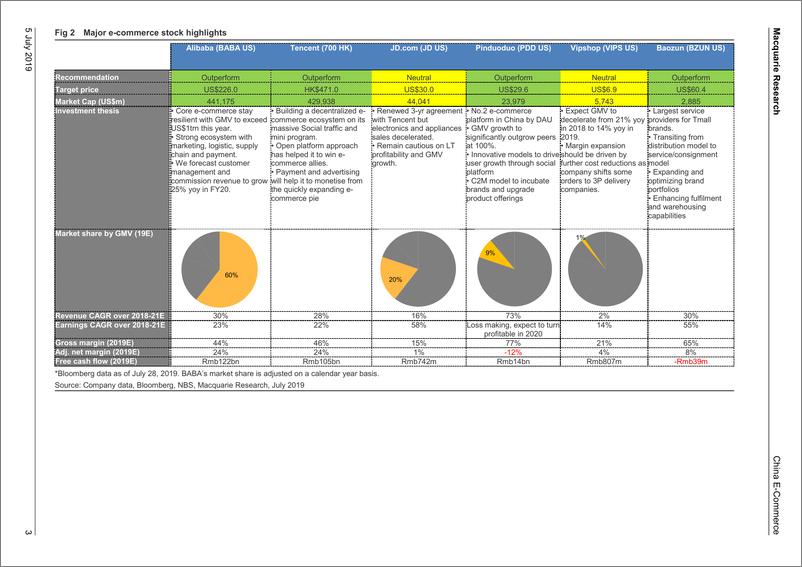Click the 73% revenue CAGR for Pinduoduo
The width and height of the screenshot is (802, 567).
pos(513,316)
